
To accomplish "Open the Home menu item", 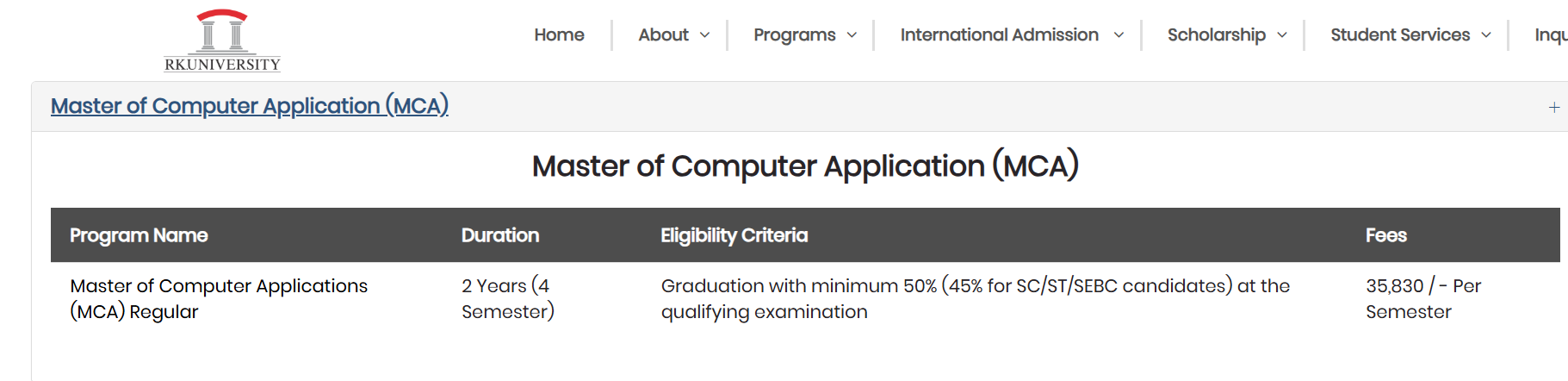I will [x=559, y=34].
